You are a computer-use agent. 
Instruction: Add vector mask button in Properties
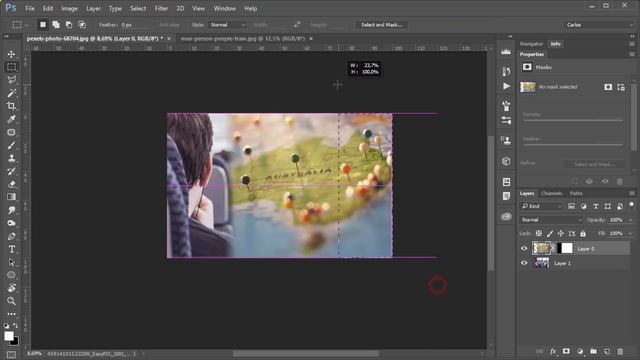click(x=621, y=87)
